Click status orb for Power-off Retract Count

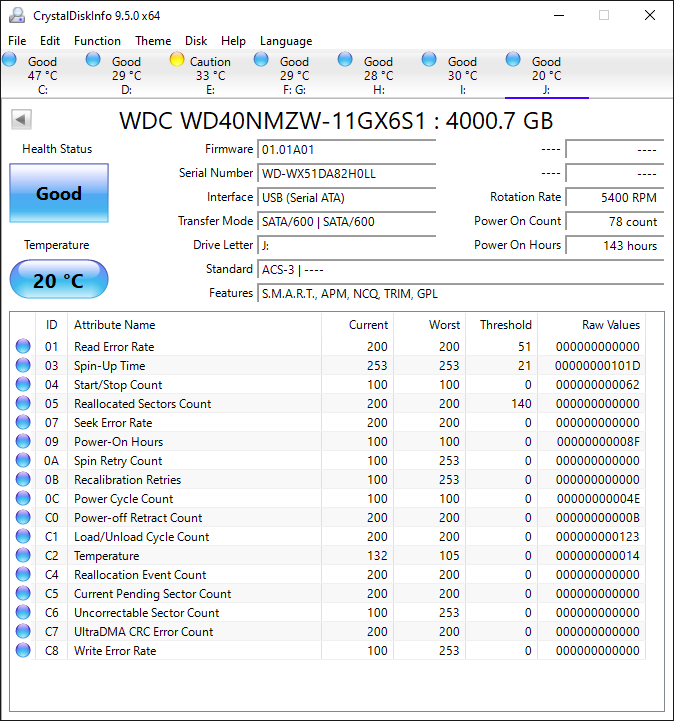(x=23, y=517)
